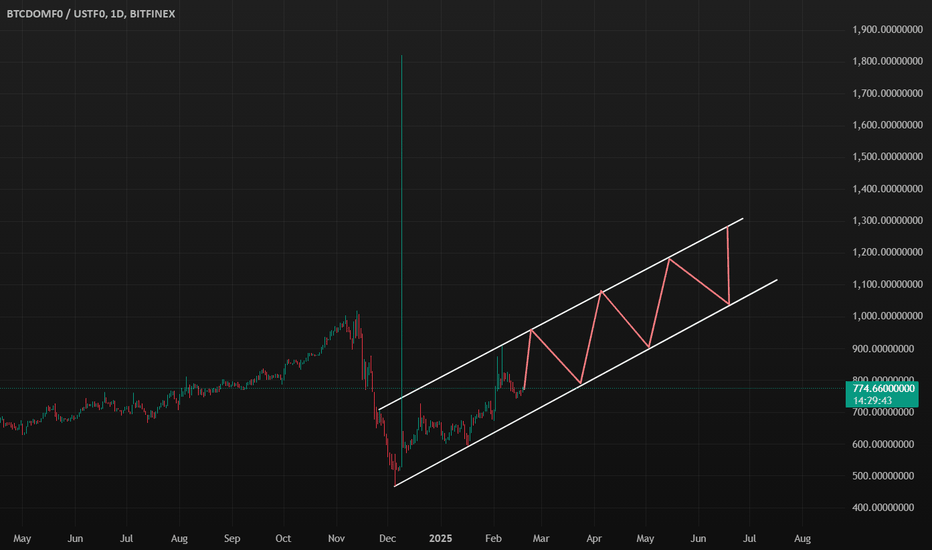Viewport: 932px width, 550px height.
Task: Click the 900 price axis label
Action: tap(883, 348)
